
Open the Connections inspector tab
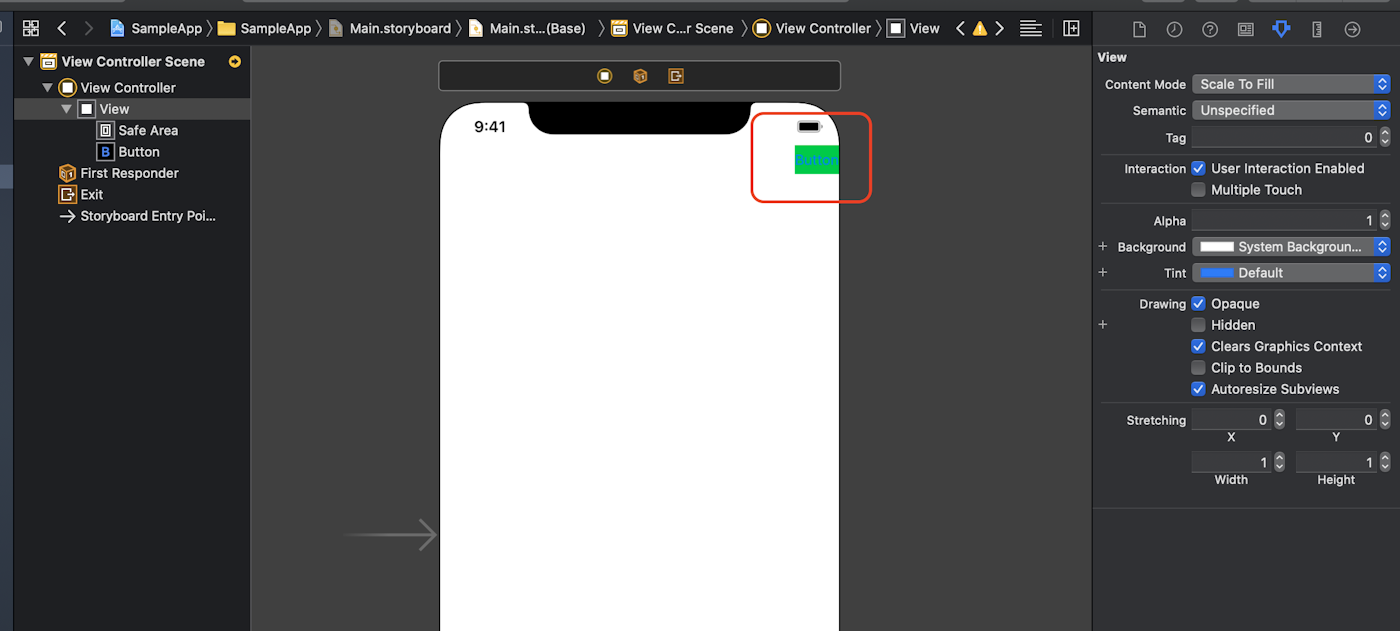click(x=1352, y=29)
